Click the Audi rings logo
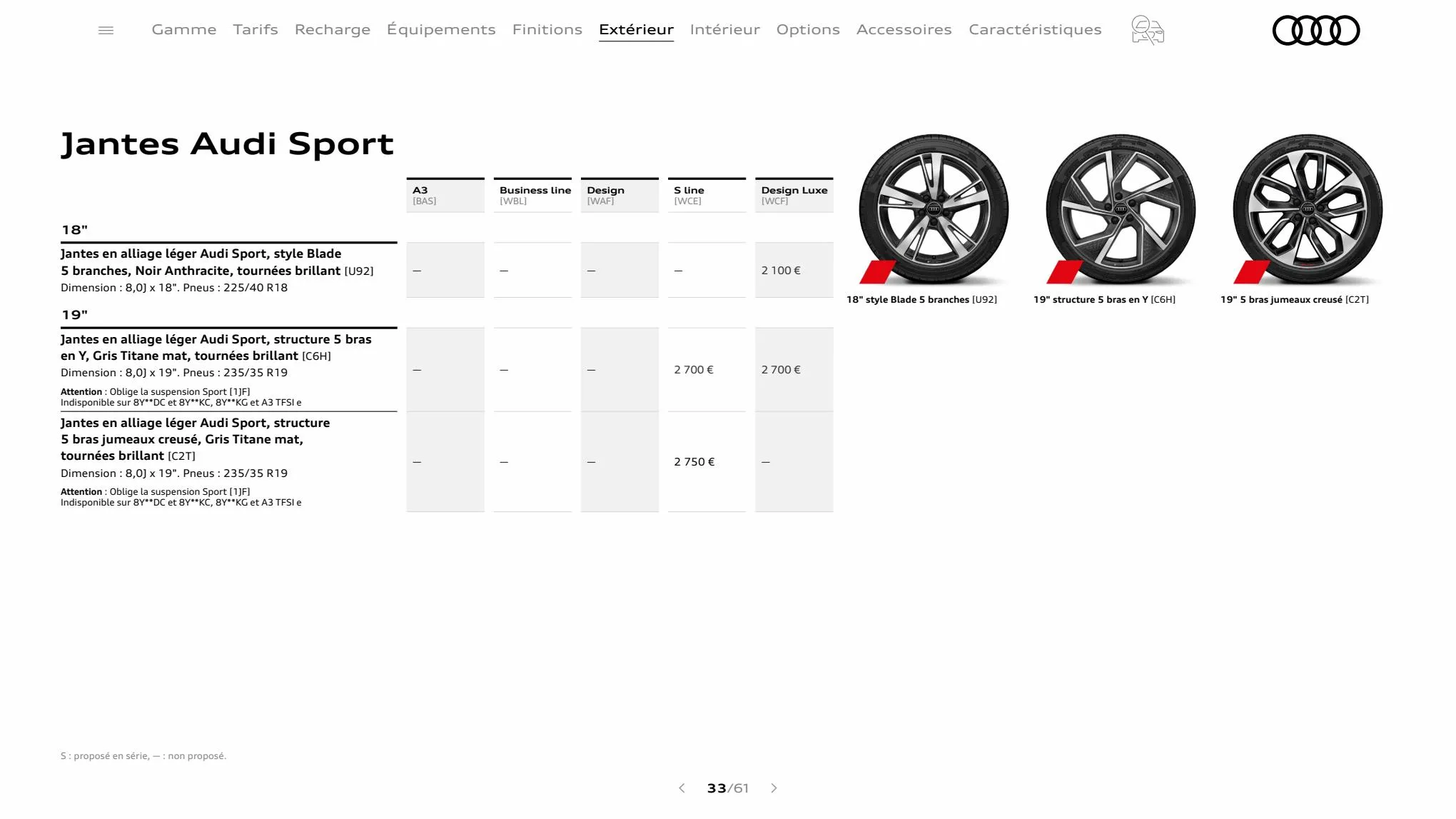 1316,30
